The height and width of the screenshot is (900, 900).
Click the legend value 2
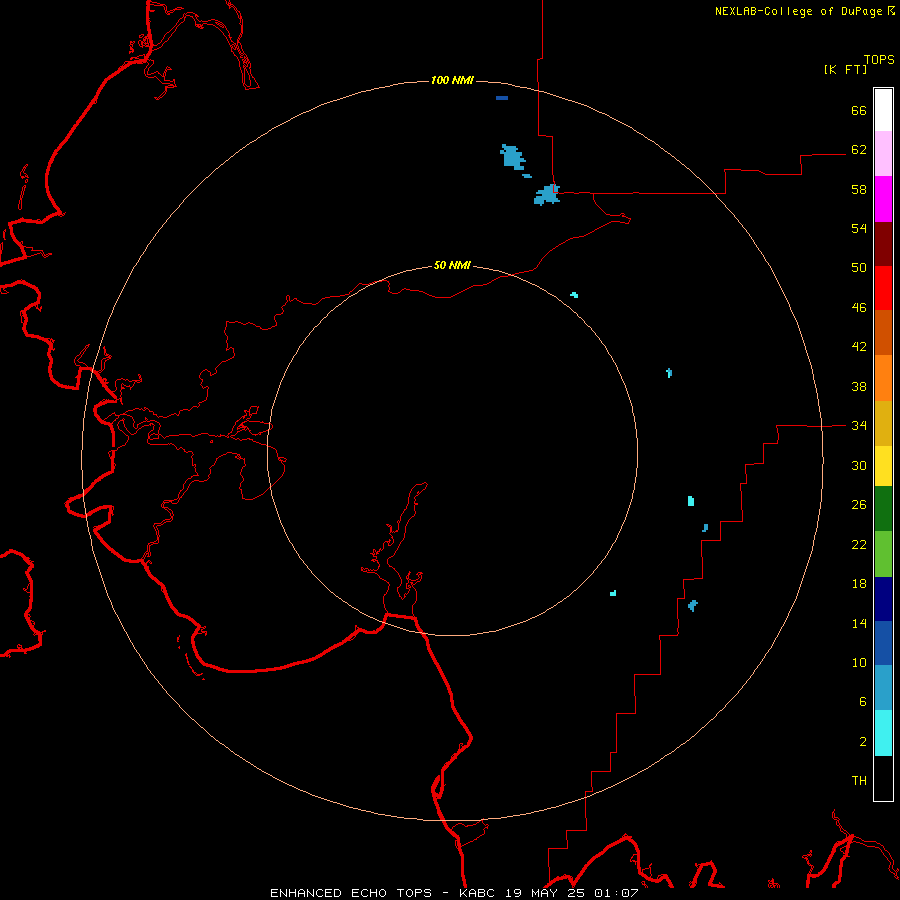tap(862, 741)
